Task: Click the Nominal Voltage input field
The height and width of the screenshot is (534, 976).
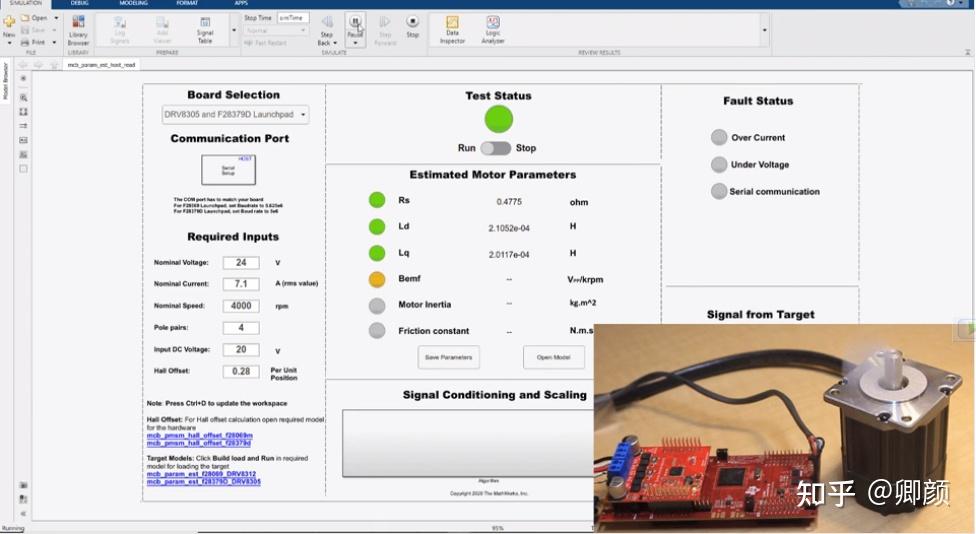Action: (x=241, y=263)
